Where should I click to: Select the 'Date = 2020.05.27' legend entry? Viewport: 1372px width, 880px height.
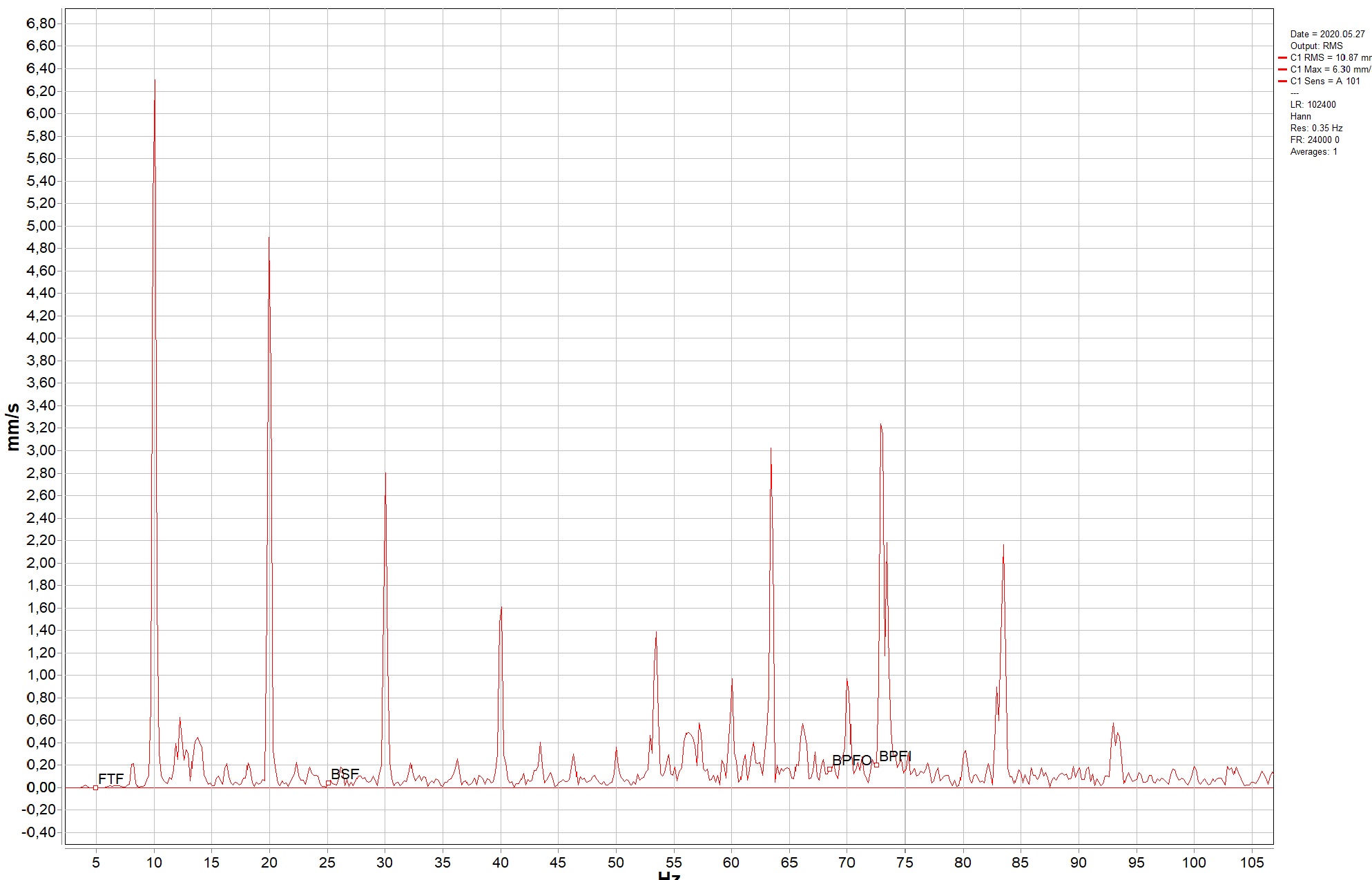click(x=1327, y=34)
